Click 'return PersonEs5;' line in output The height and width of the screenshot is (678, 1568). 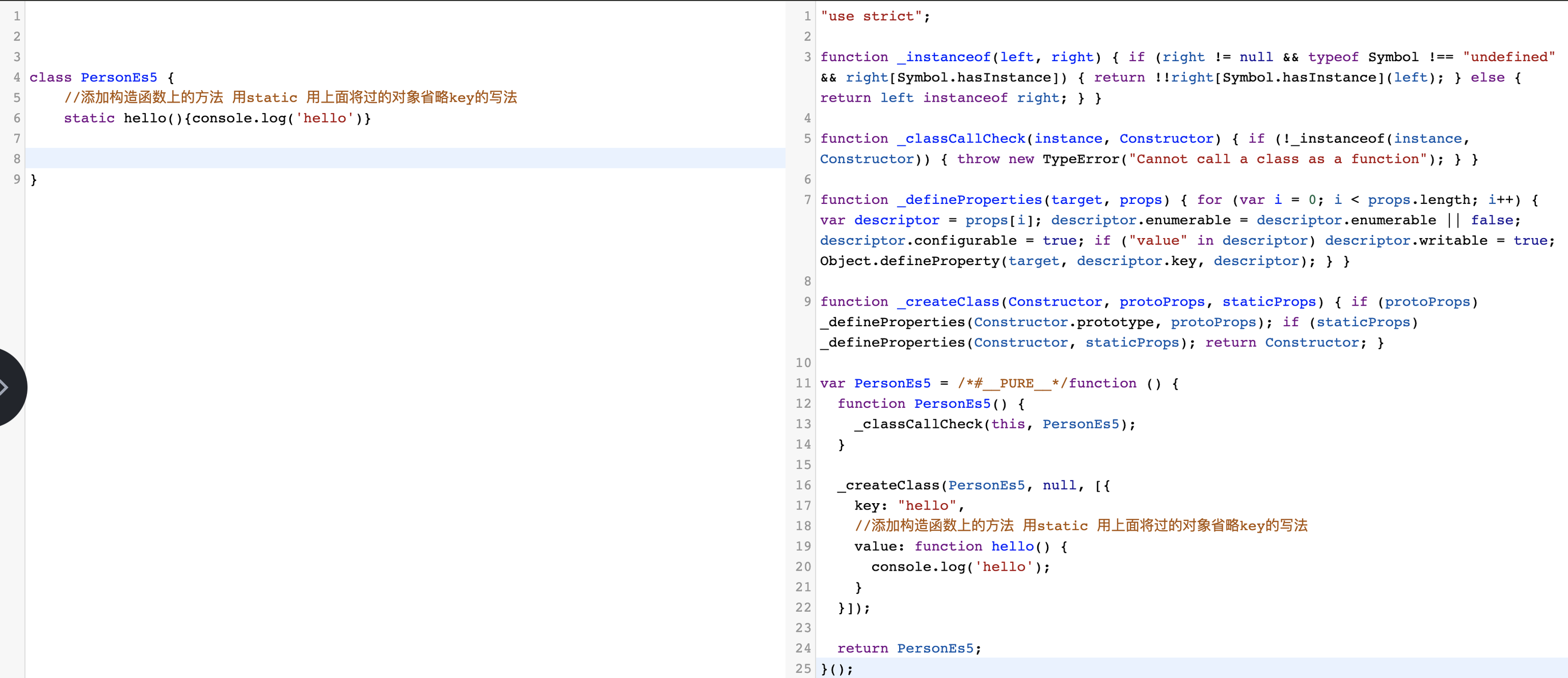(x=909, y=648)
